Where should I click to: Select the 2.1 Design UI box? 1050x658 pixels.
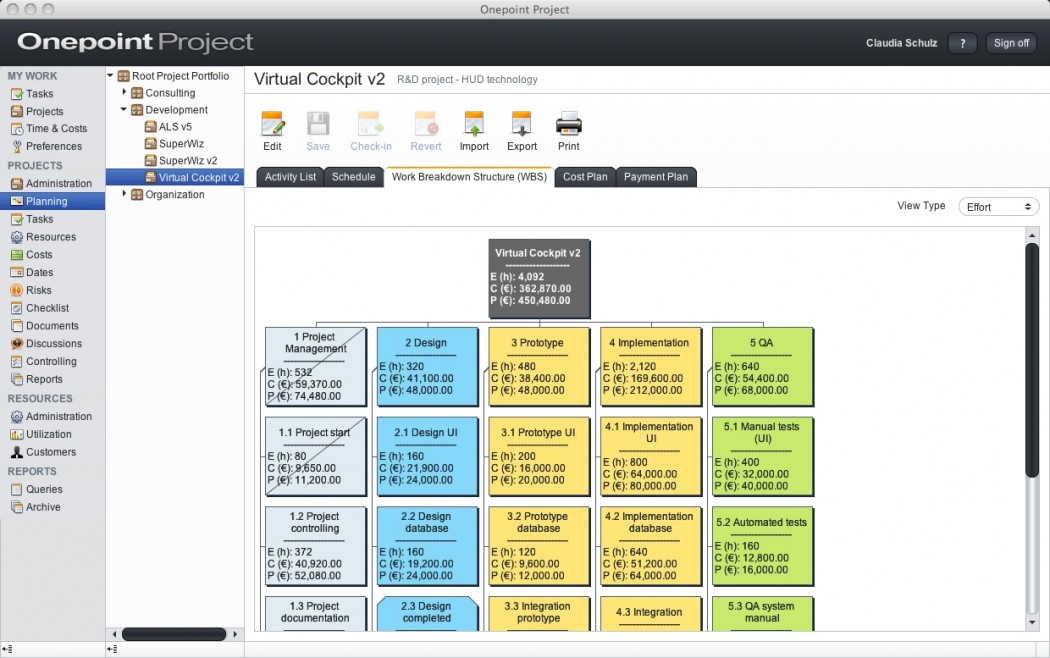pos(427,457)
